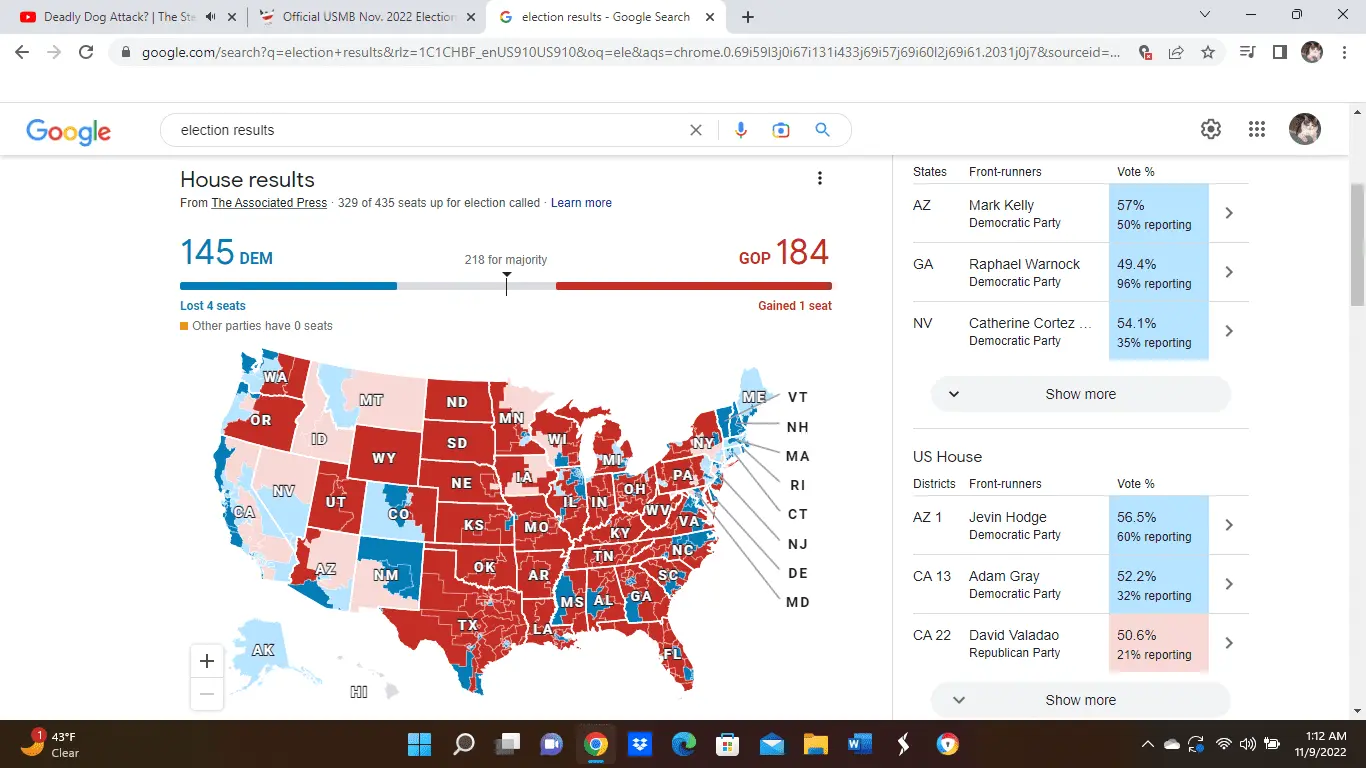Zoom out on the election map
The image size is (1366, 768).
207,693
